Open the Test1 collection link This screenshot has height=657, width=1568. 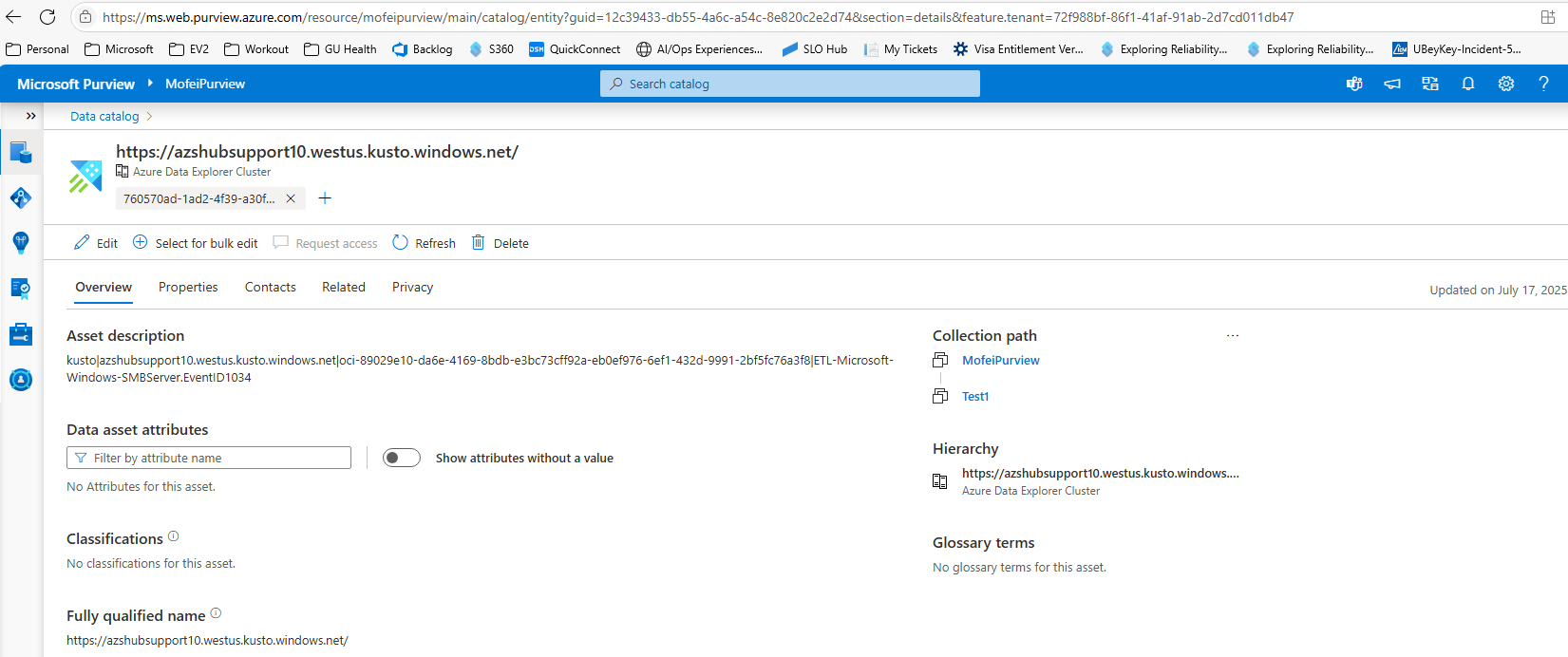tap(975, 396)
